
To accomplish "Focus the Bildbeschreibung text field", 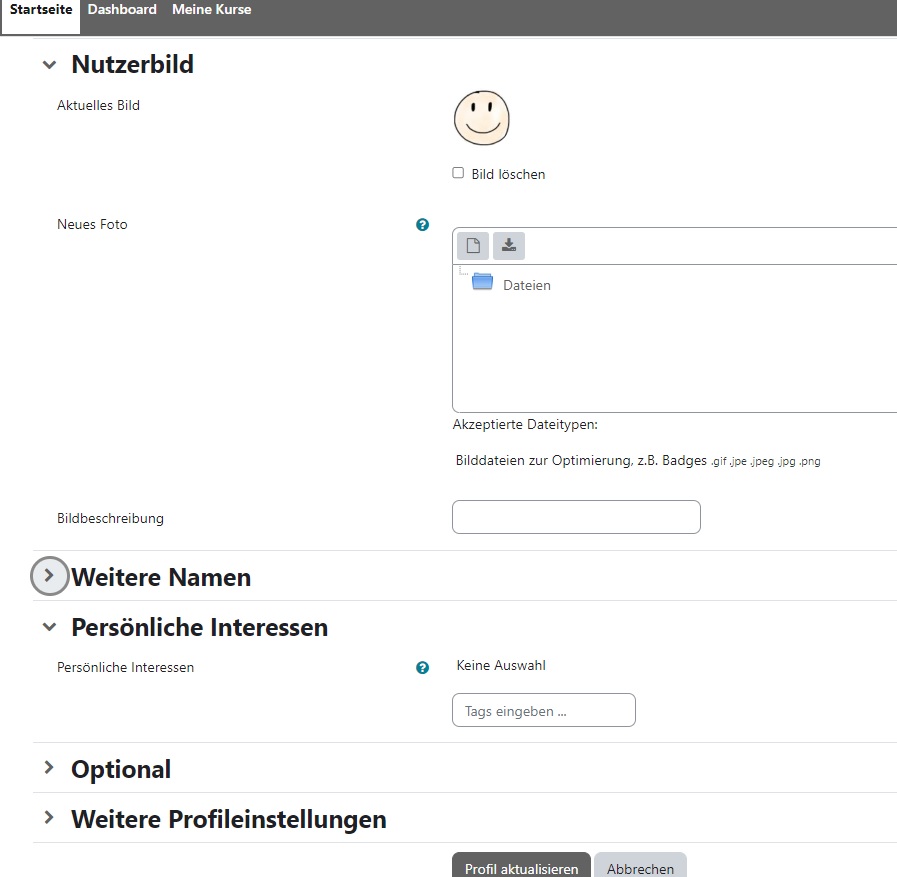I will (x=576, y=517).
